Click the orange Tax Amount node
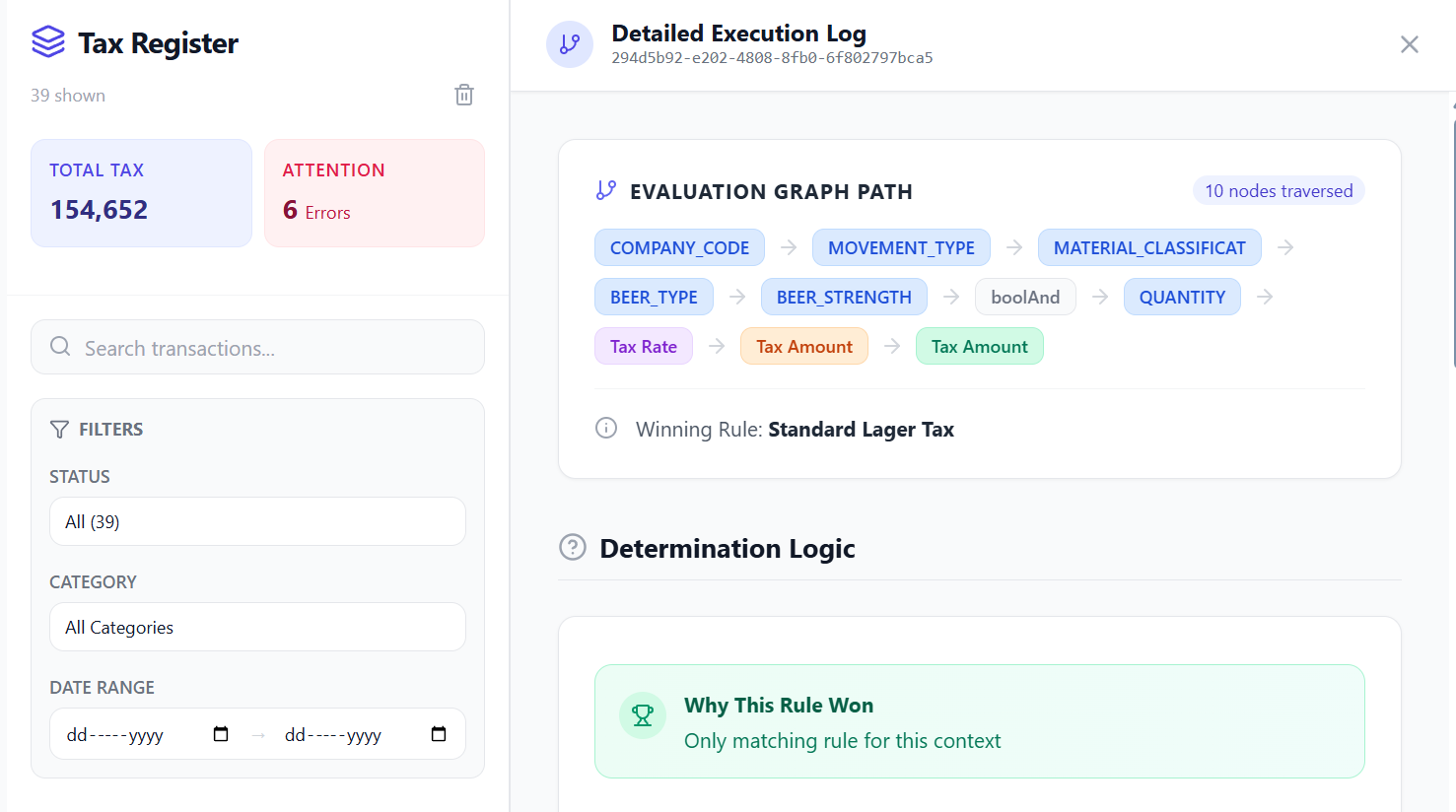 point(803,347)
